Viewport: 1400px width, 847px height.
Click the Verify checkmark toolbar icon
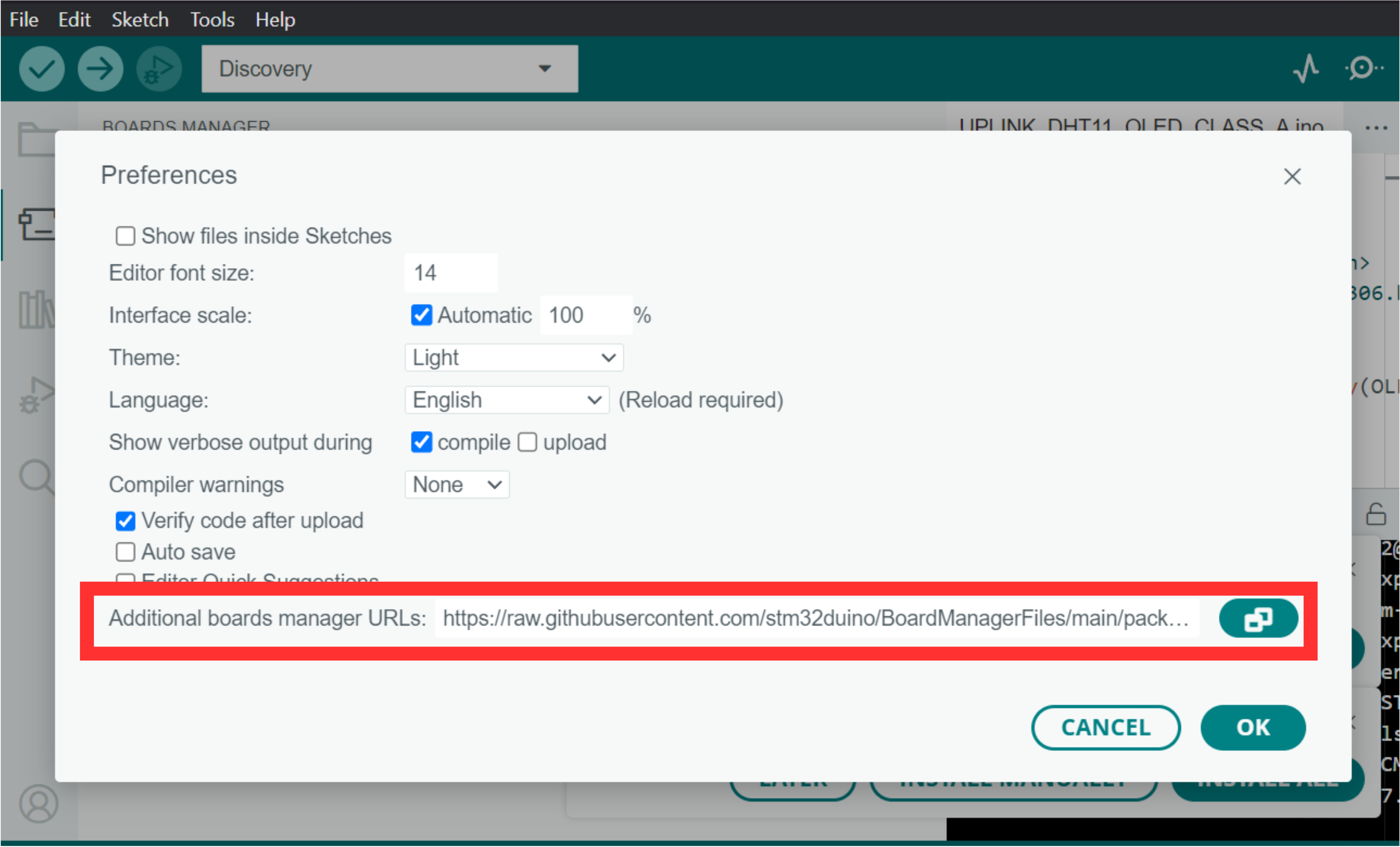pyautogui.click(x=42, y=69)
